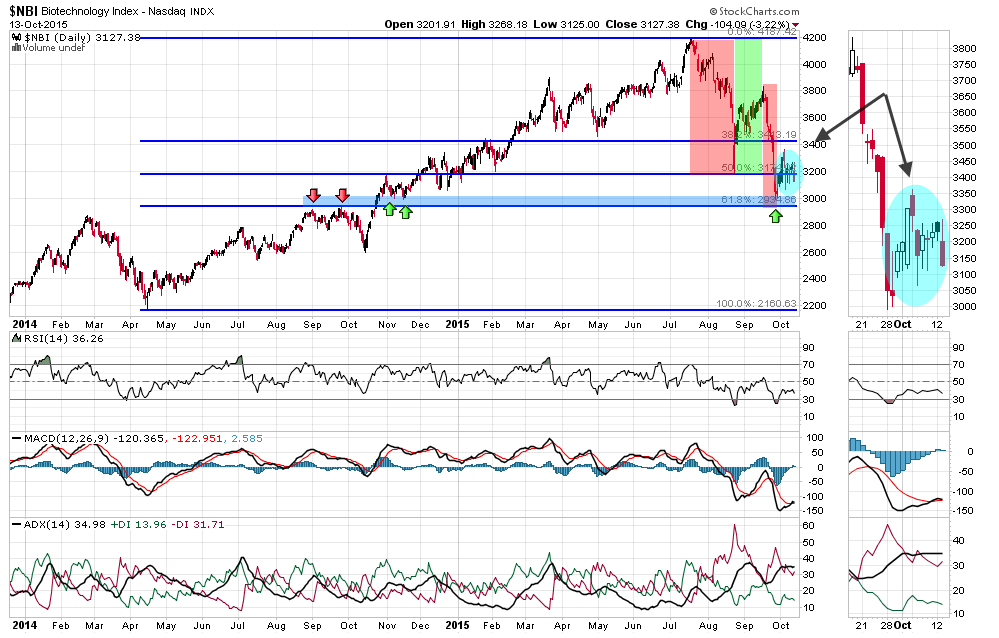
Task: Click the 3550 label on the inset axis
Action: (964, 129)
